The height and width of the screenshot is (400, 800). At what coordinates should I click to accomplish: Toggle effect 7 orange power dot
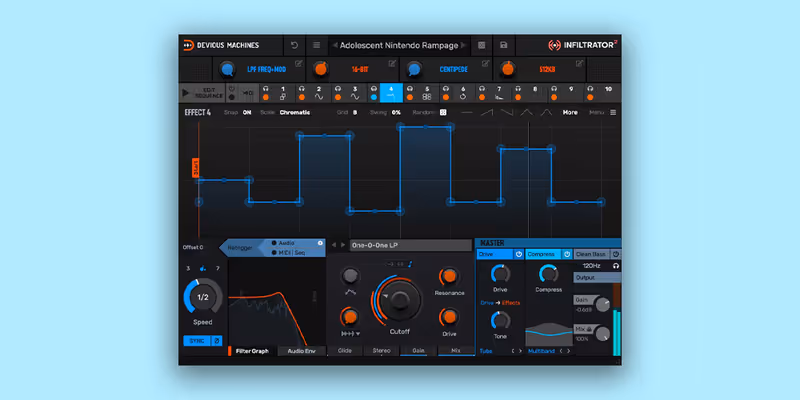pos(482,97)
